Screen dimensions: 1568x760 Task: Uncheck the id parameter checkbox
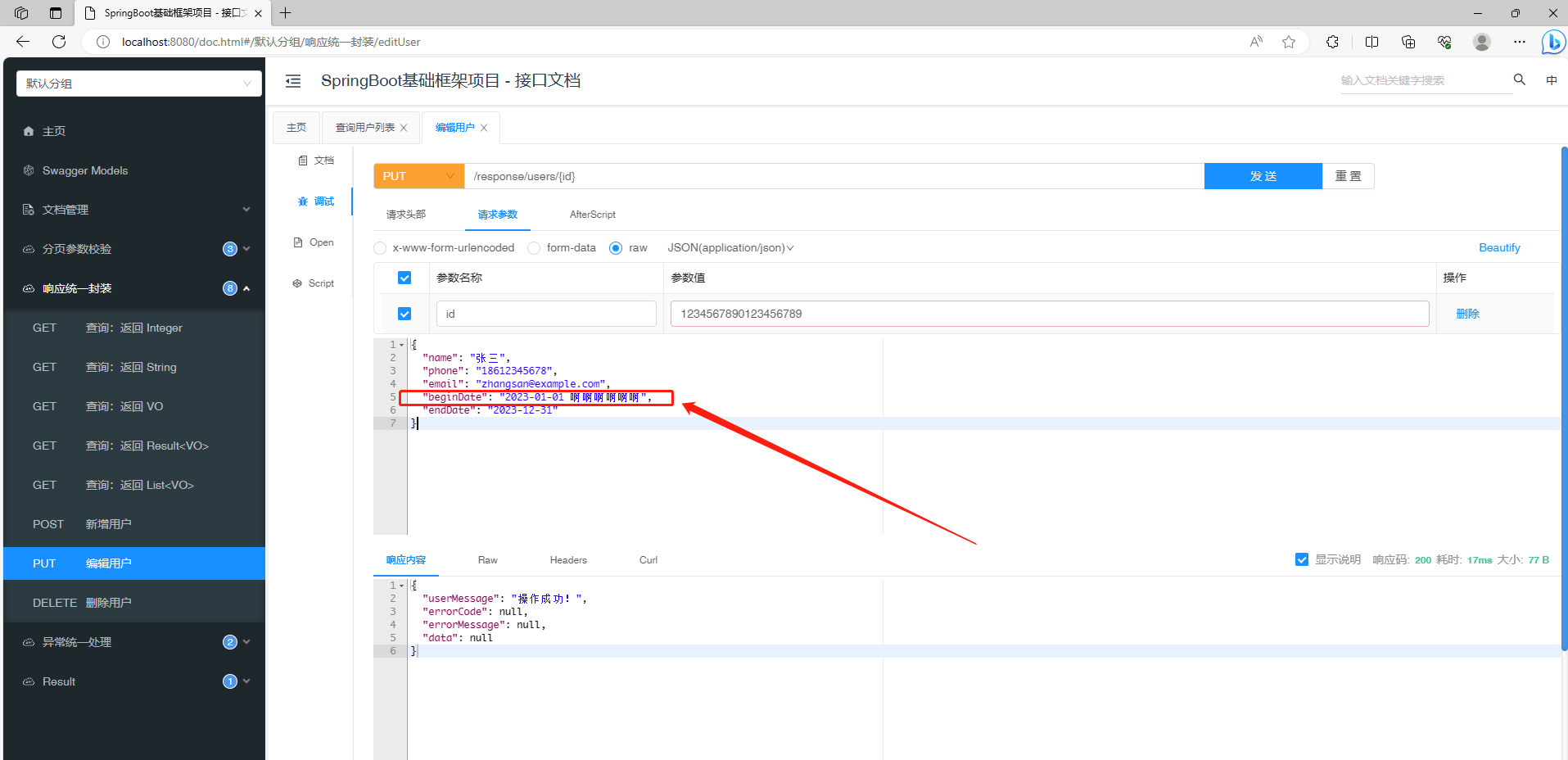pos(404,313)
